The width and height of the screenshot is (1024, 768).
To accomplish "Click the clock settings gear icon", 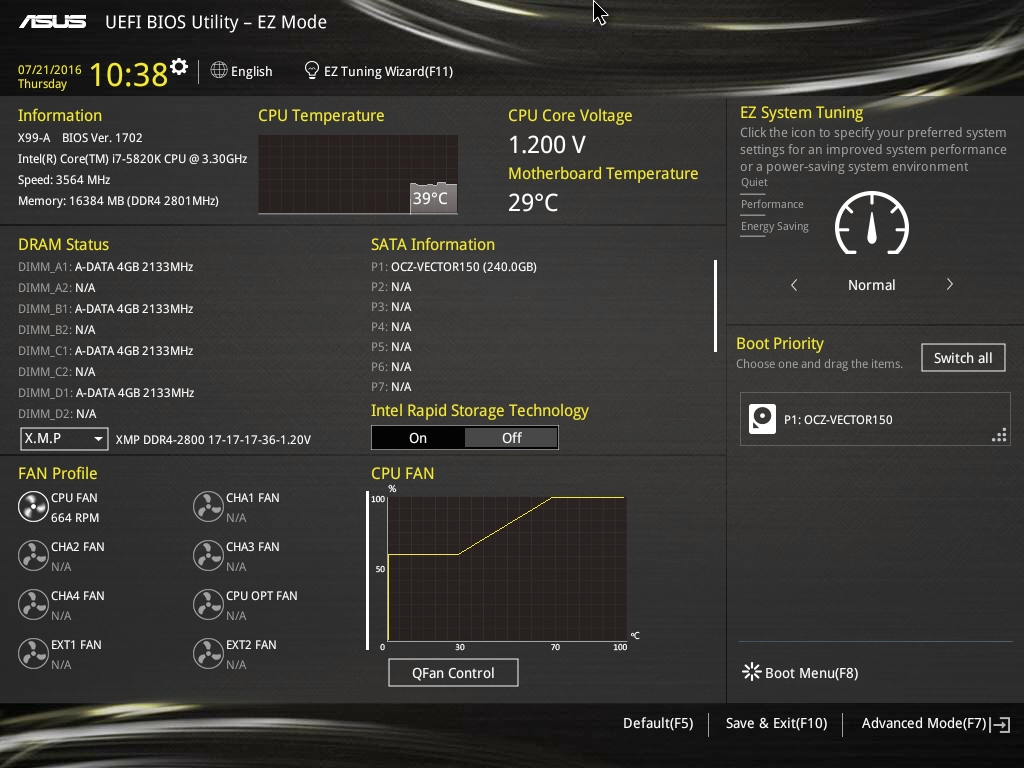I will click(x=179, y=67).
